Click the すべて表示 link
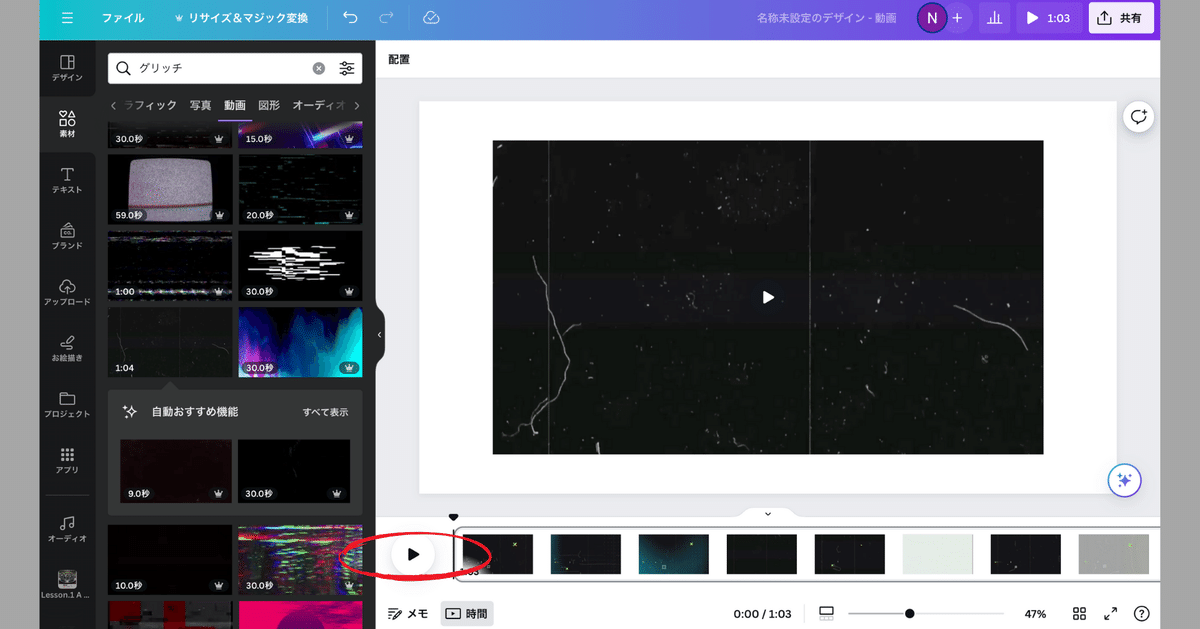 tap(326, 412)
